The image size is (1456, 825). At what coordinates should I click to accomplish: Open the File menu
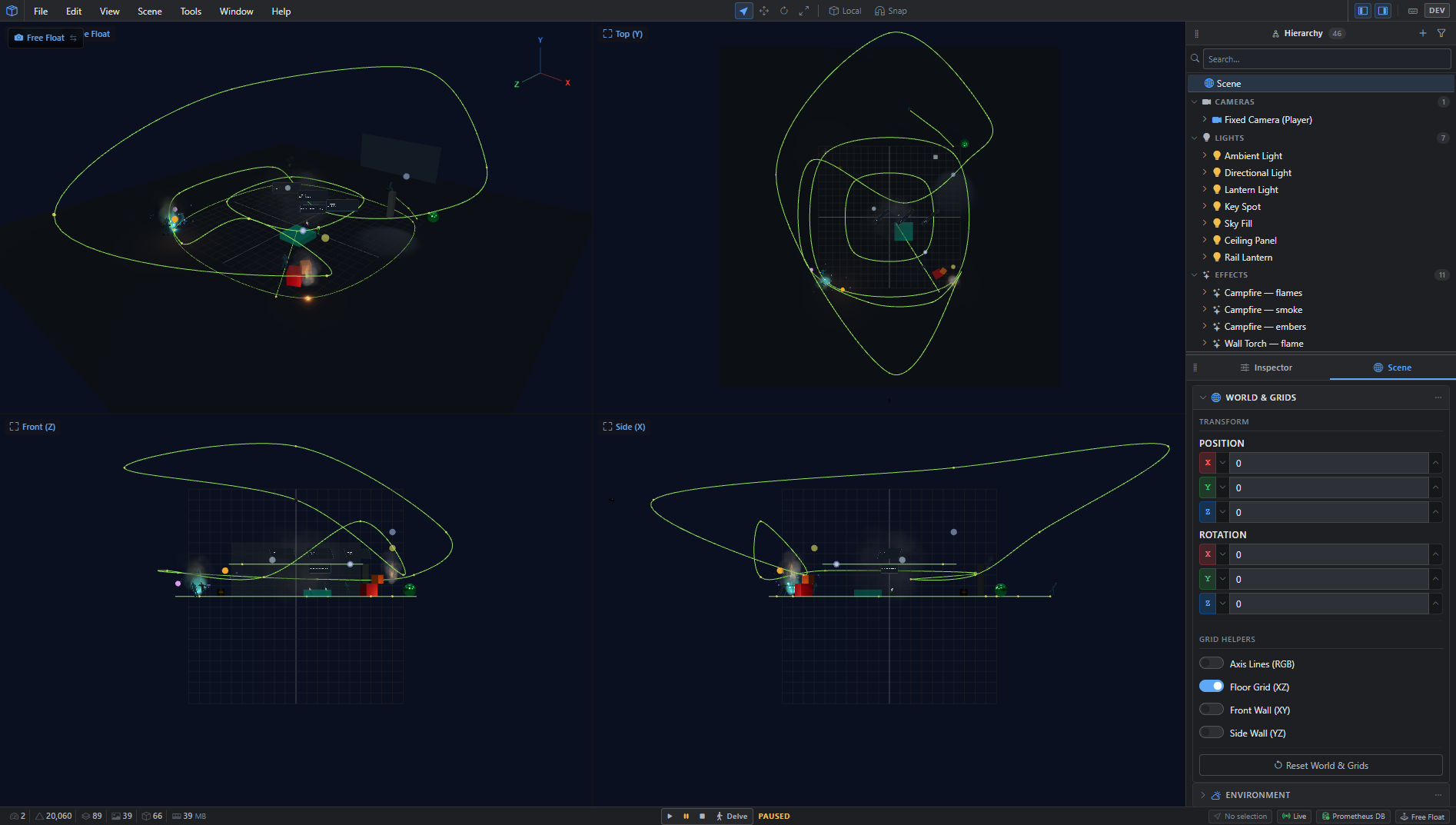tap(41, 11)
